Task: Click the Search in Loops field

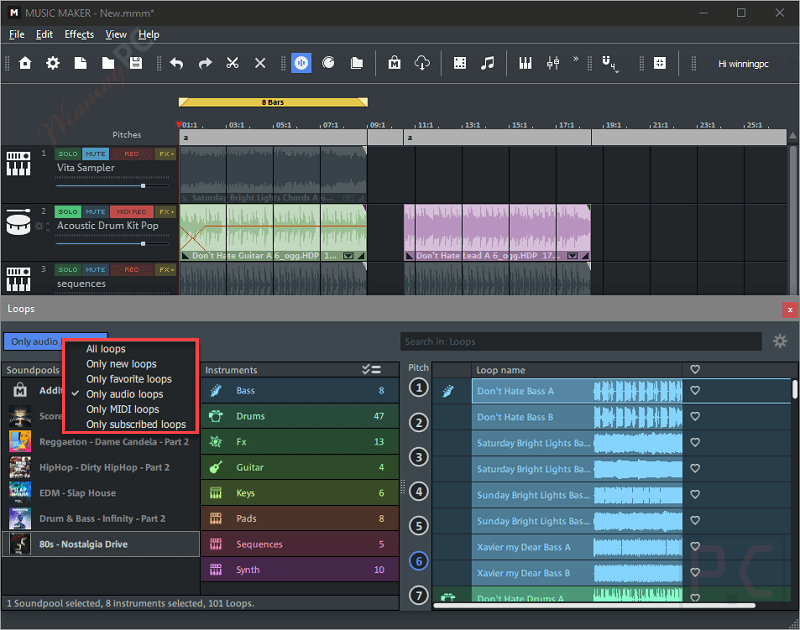Action: pos(581,342)
